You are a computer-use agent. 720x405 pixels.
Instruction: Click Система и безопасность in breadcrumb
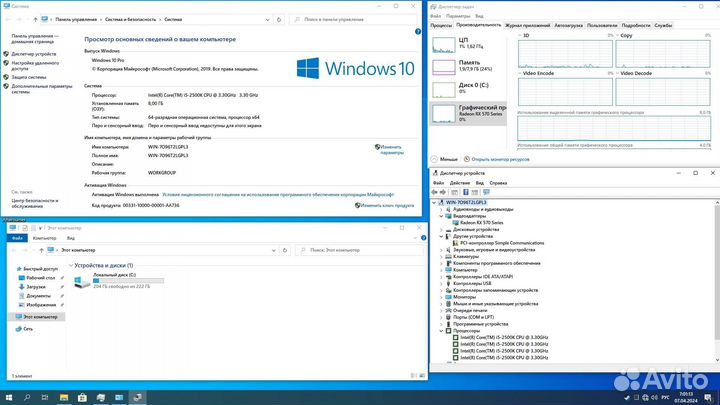[x=130, y=20]
